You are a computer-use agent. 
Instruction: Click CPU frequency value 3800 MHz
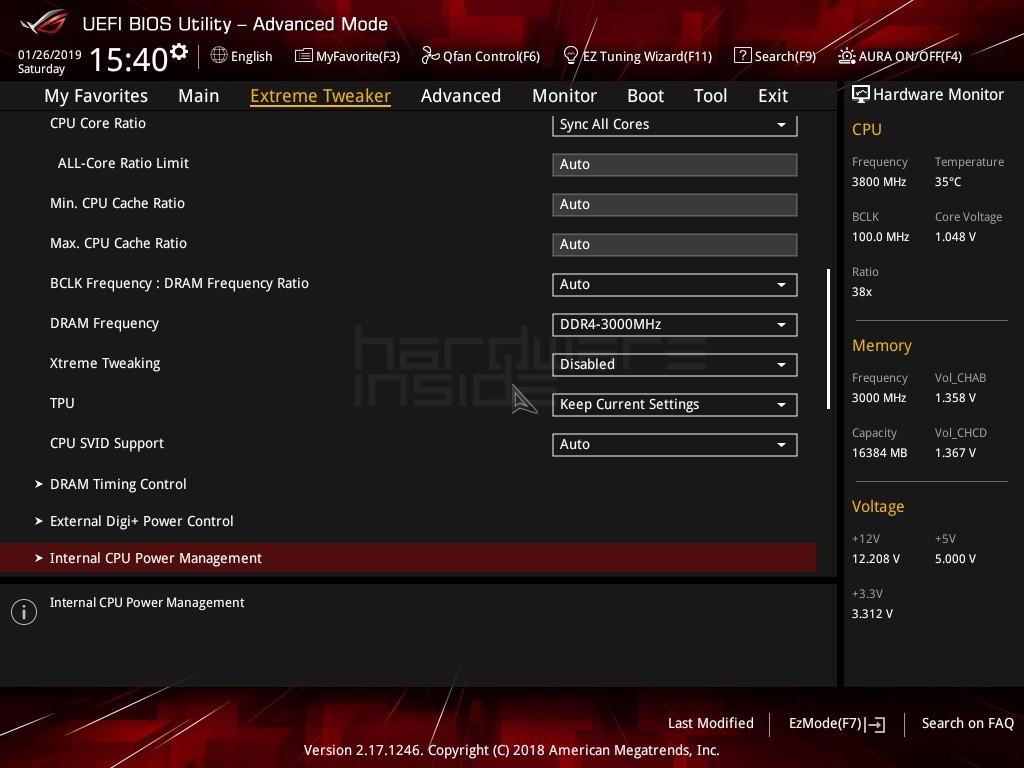click(x=879, y=182)
